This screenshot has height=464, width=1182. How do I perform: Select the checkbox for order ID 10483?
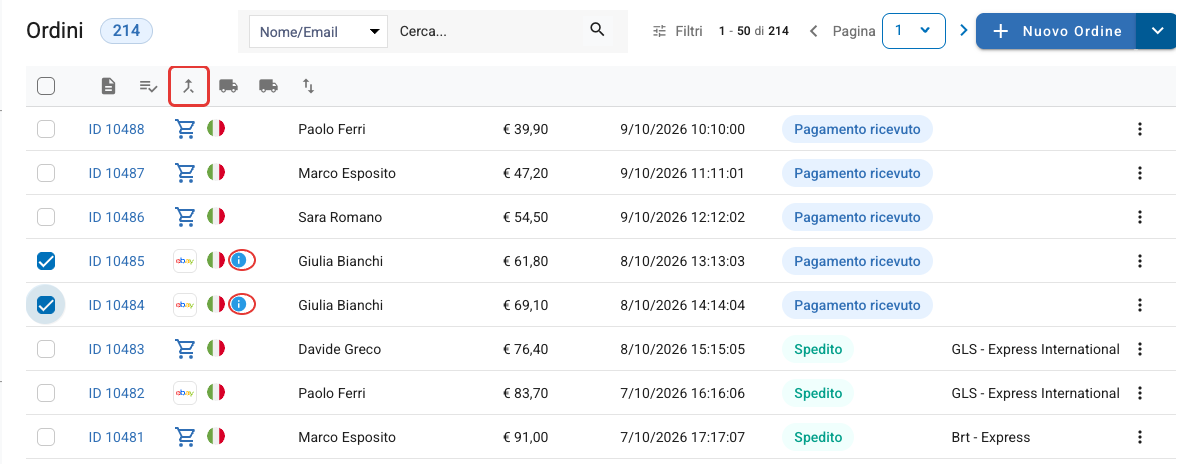46,349
